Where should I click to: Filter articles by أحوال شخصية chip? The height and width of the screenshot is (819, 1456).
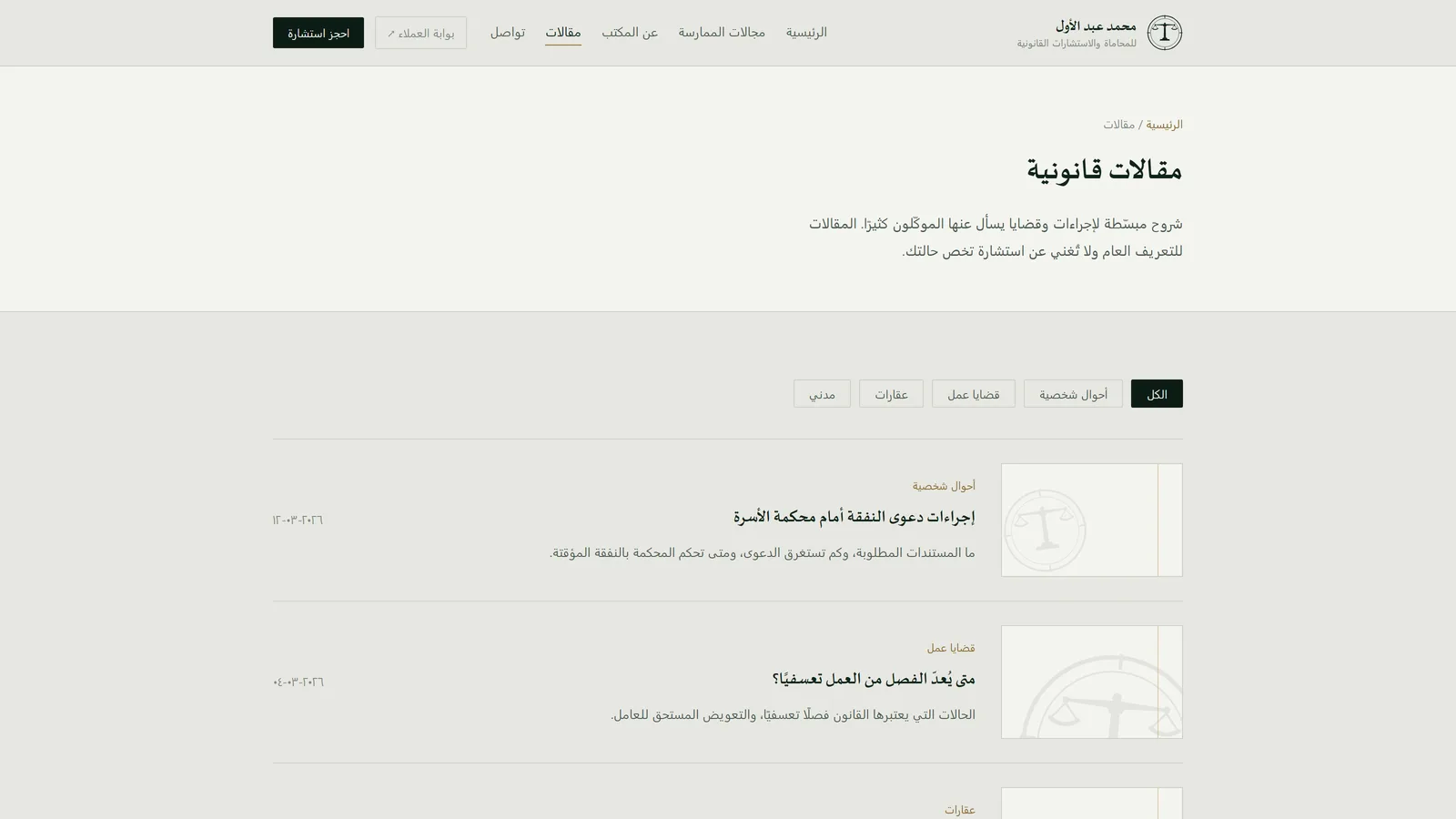1073,394
